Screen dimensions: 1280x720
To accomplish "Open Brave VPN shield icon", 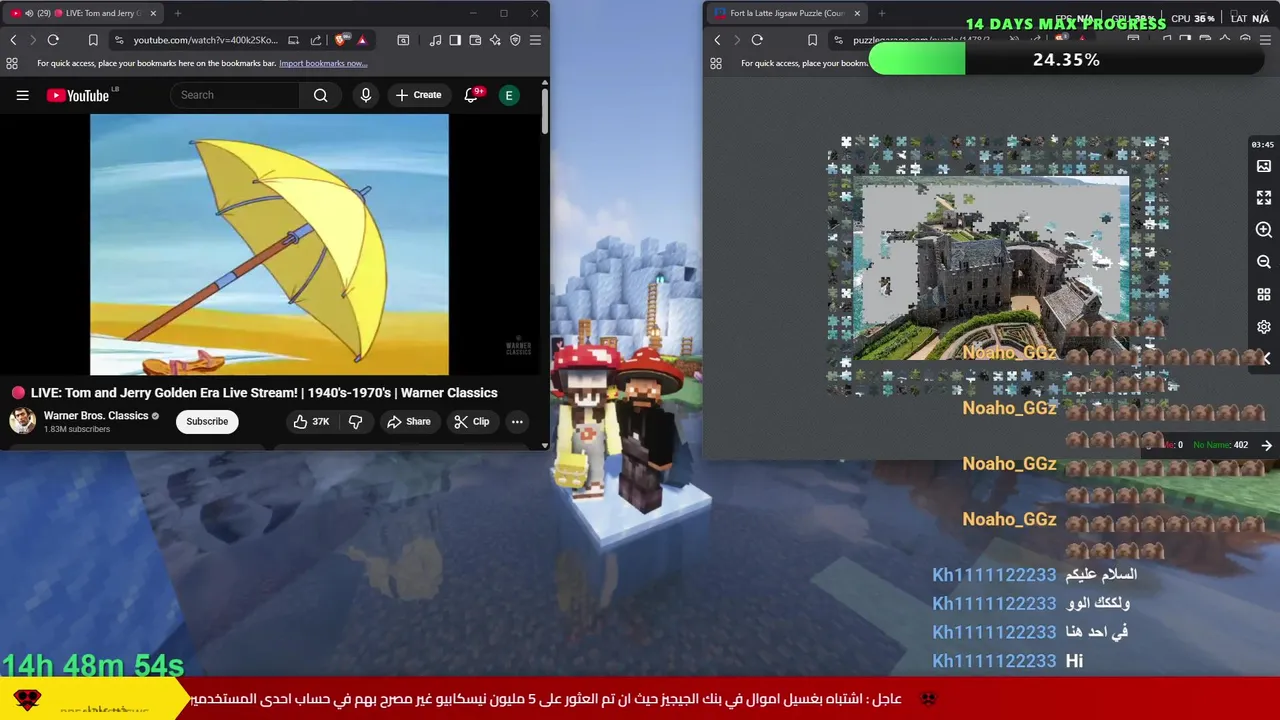I will pyautogui.click(x=515, y=40).
